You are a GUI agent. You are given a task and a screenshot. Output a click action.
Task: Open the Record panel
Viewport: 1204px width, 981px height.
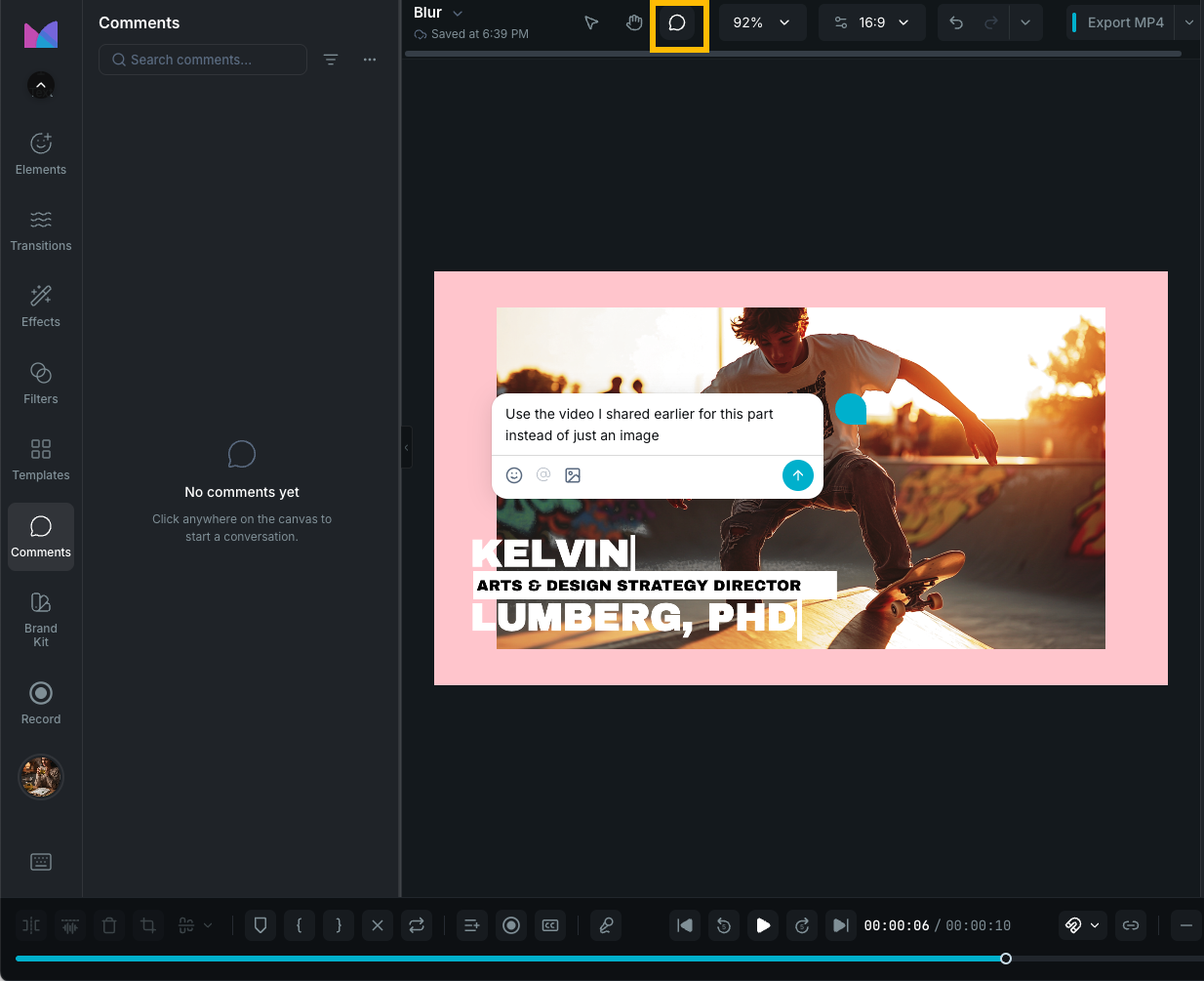pyautogui.click(x=41, y=703)
